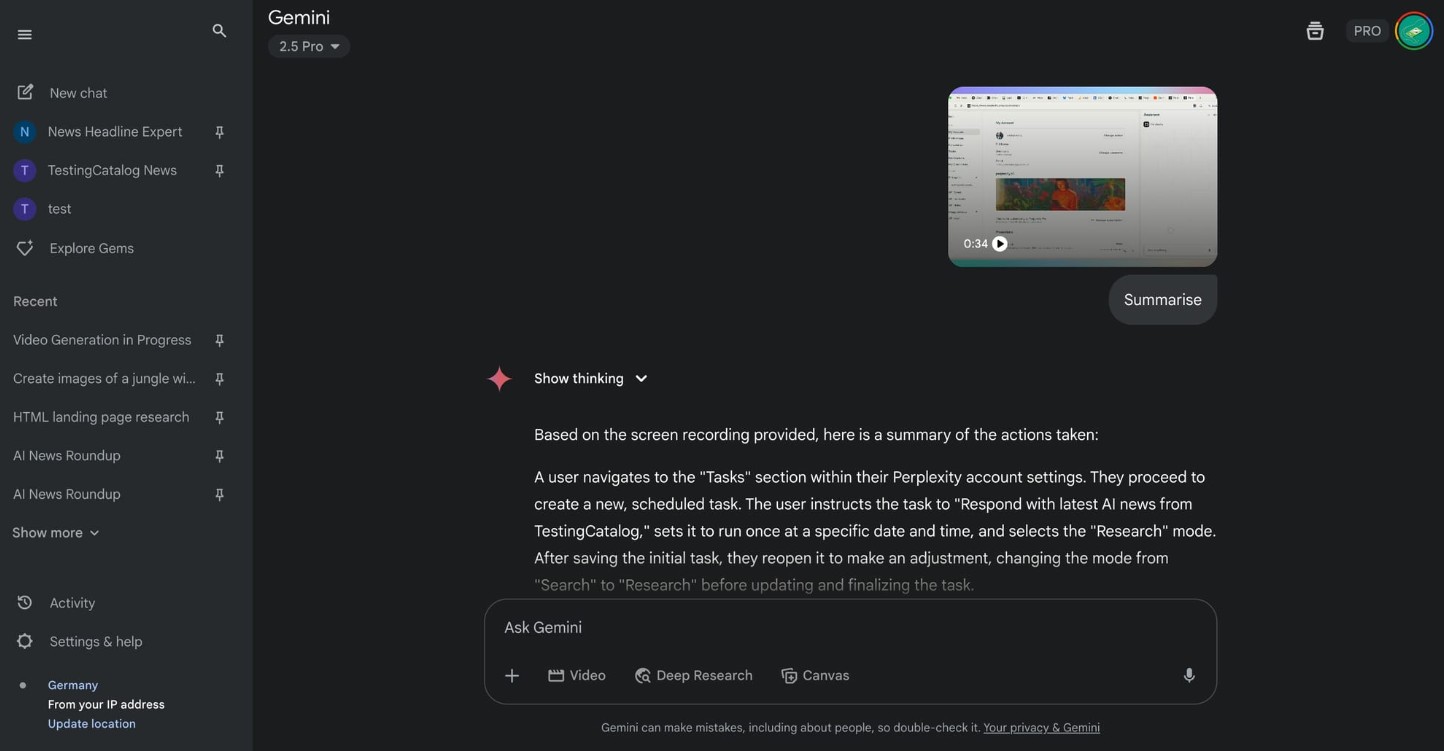The width and height of the screenshot is (1444, 751).
Task: Click the search icon in sidebar
Action: pos(219,32)
